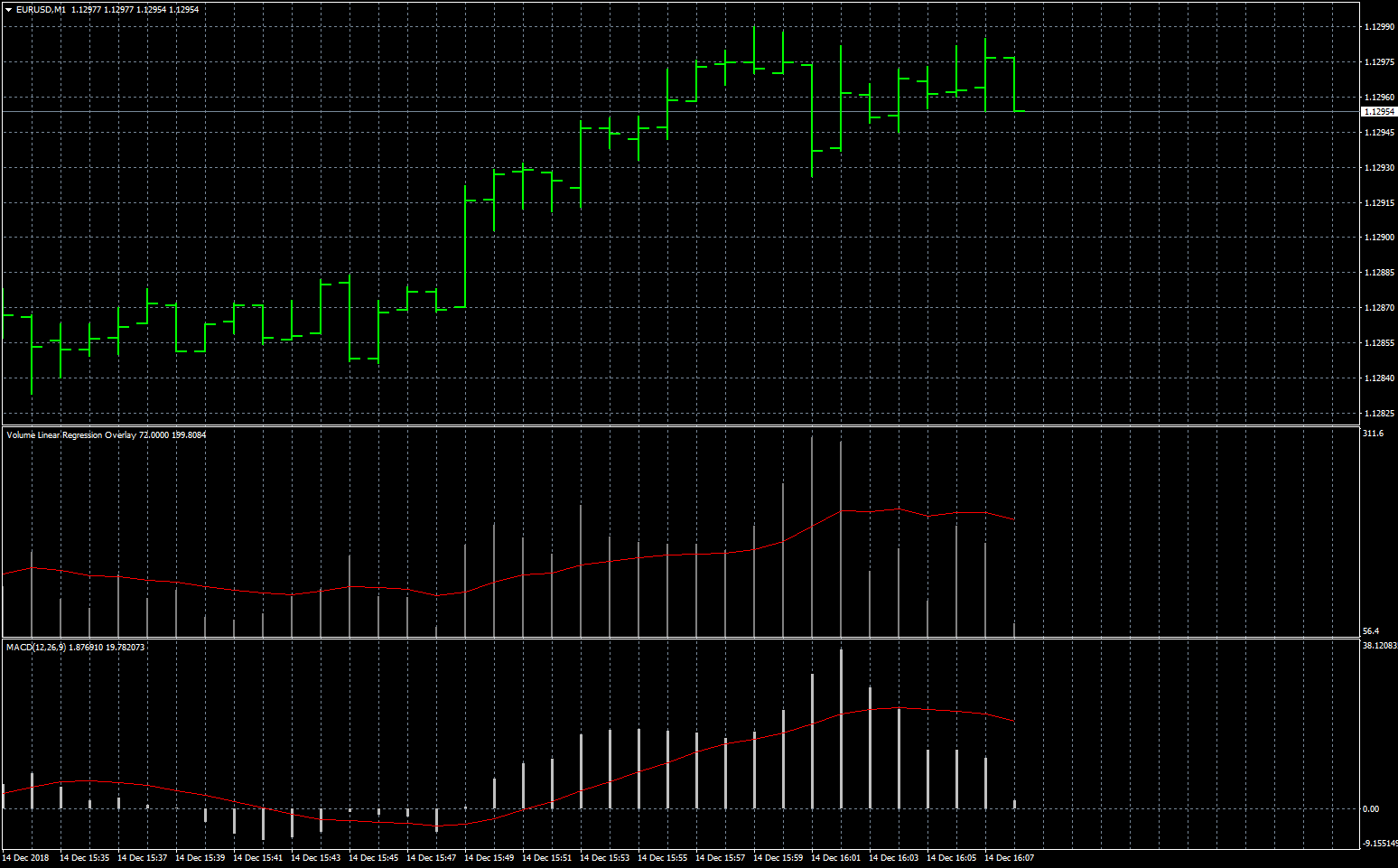Click the 14 Dec 15:43 time label

[315, 858]
